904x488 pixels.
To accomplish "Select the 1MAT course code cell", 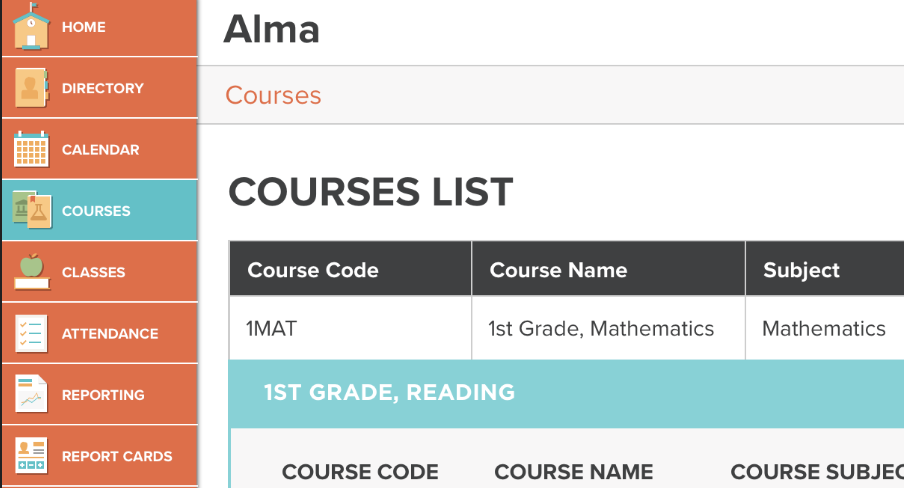I will coord(271,328).
